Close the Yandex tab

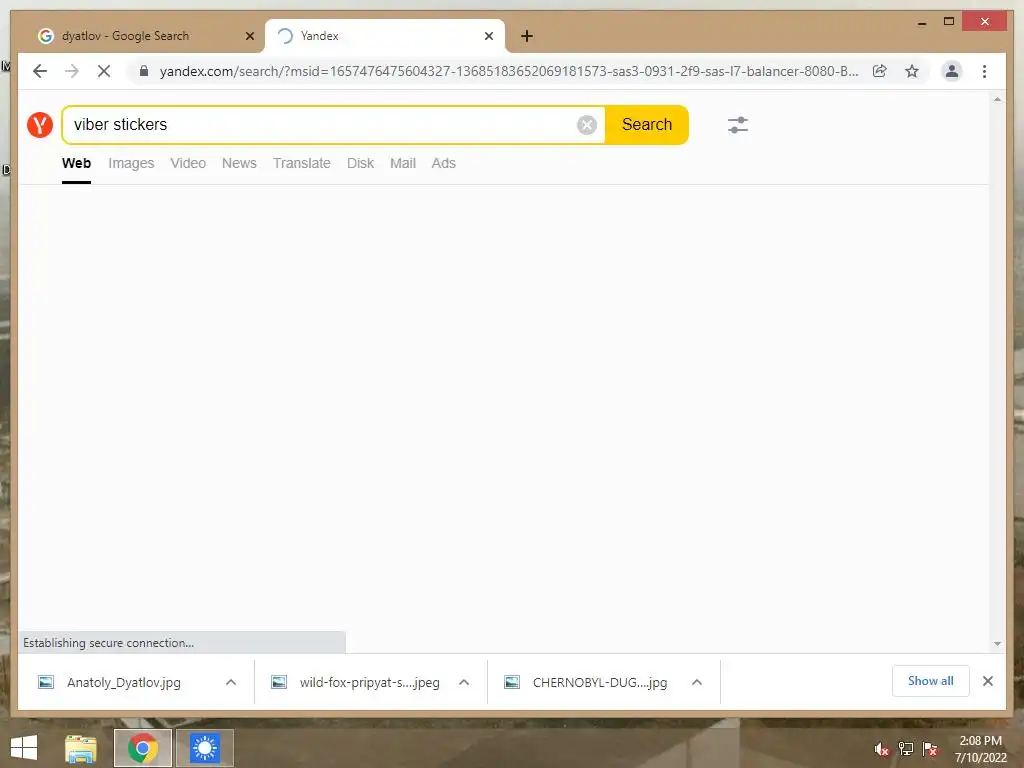coord(488,36)
